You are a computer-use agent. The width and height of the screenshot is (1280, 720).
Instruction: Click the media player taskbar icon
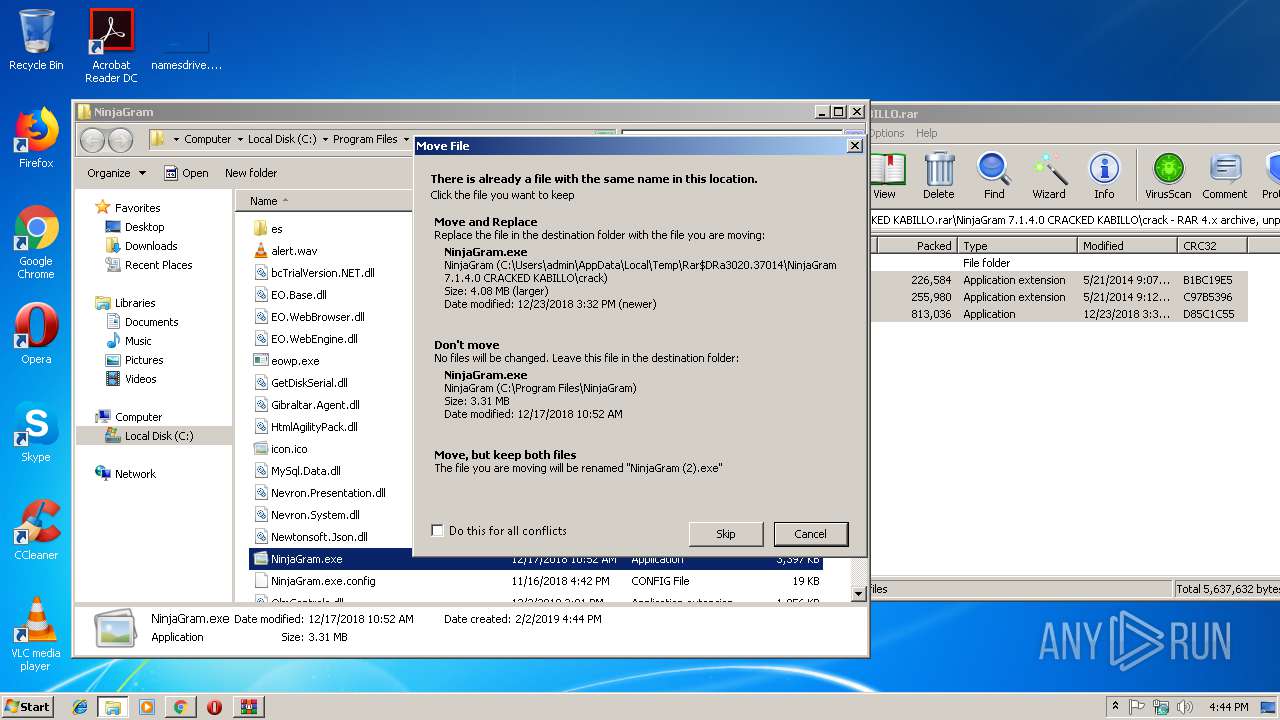(147, 707)
